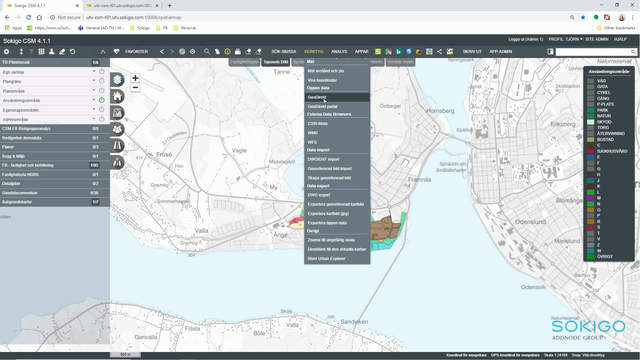
Task: Click the up-down arrows sort icon
Action: [x=21, y=52]
